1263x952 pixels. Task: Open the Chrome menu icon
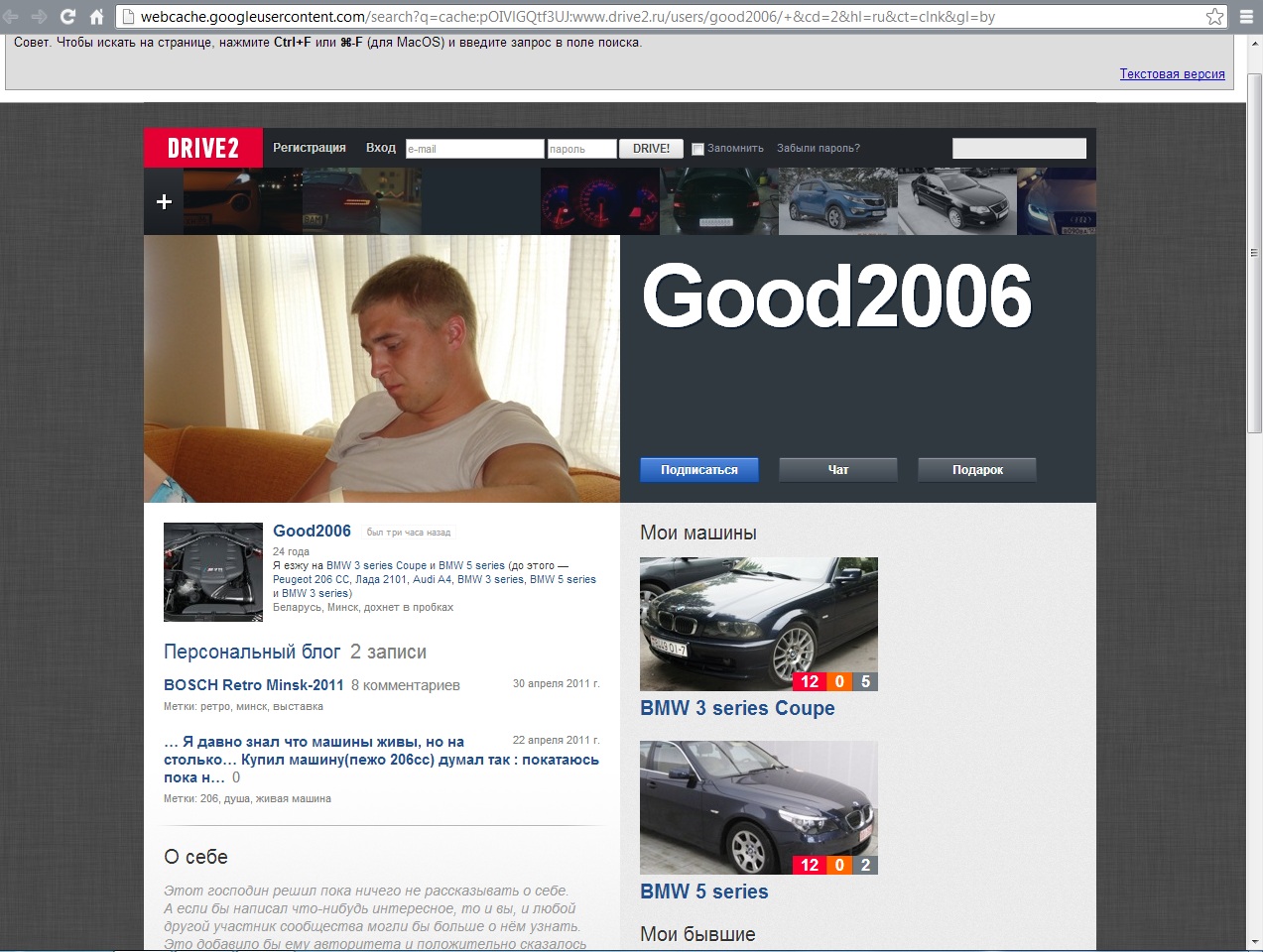pyautogui.click(x=1246, y=16)
